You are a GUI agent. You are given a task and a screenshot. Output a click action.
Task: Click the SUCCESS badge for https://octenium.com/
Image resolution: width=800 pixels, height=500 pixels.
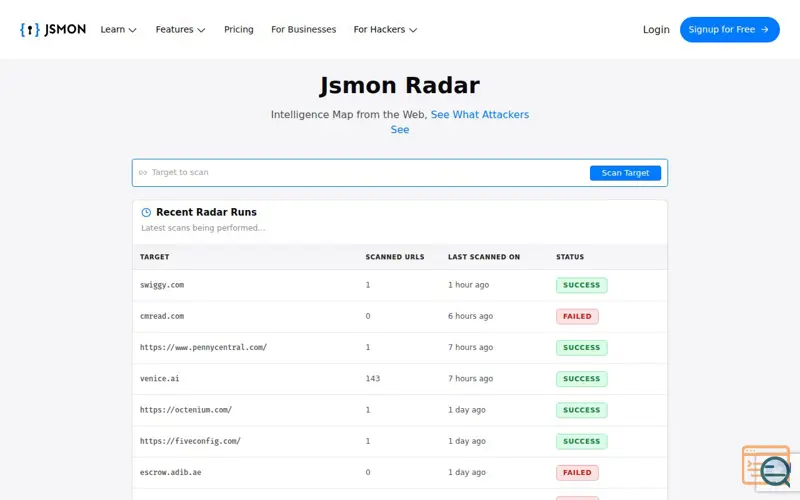[582, 410]
